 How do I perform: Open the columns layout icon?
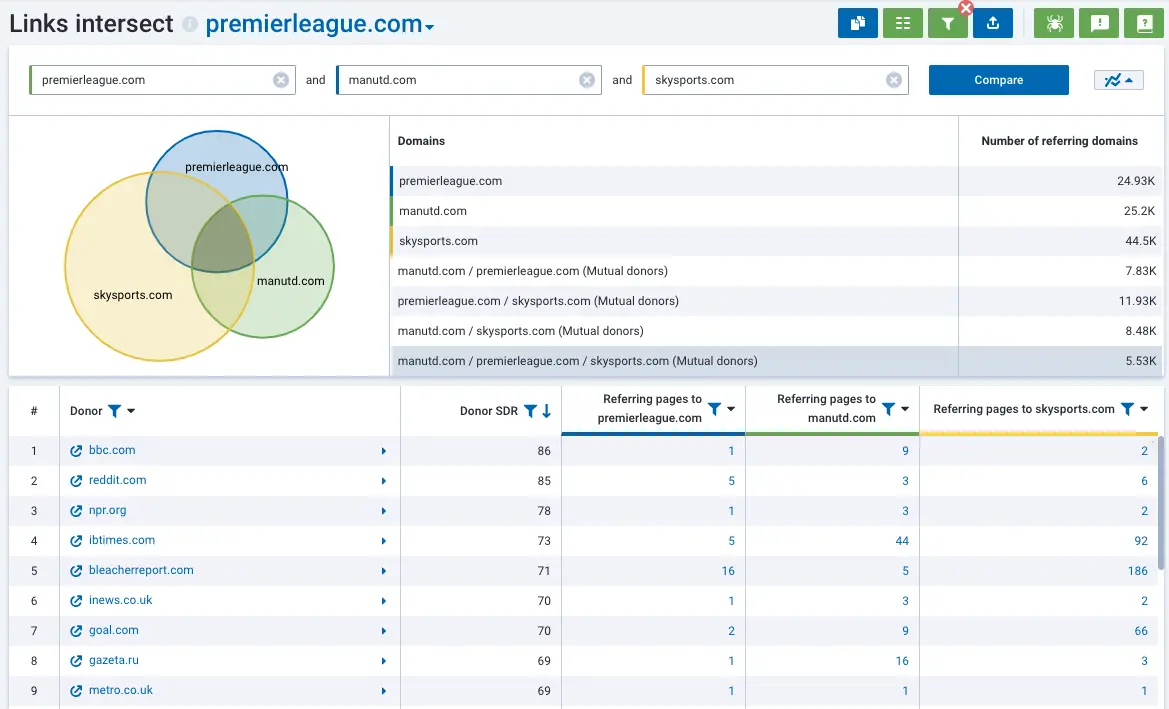[x=902, y=24]
